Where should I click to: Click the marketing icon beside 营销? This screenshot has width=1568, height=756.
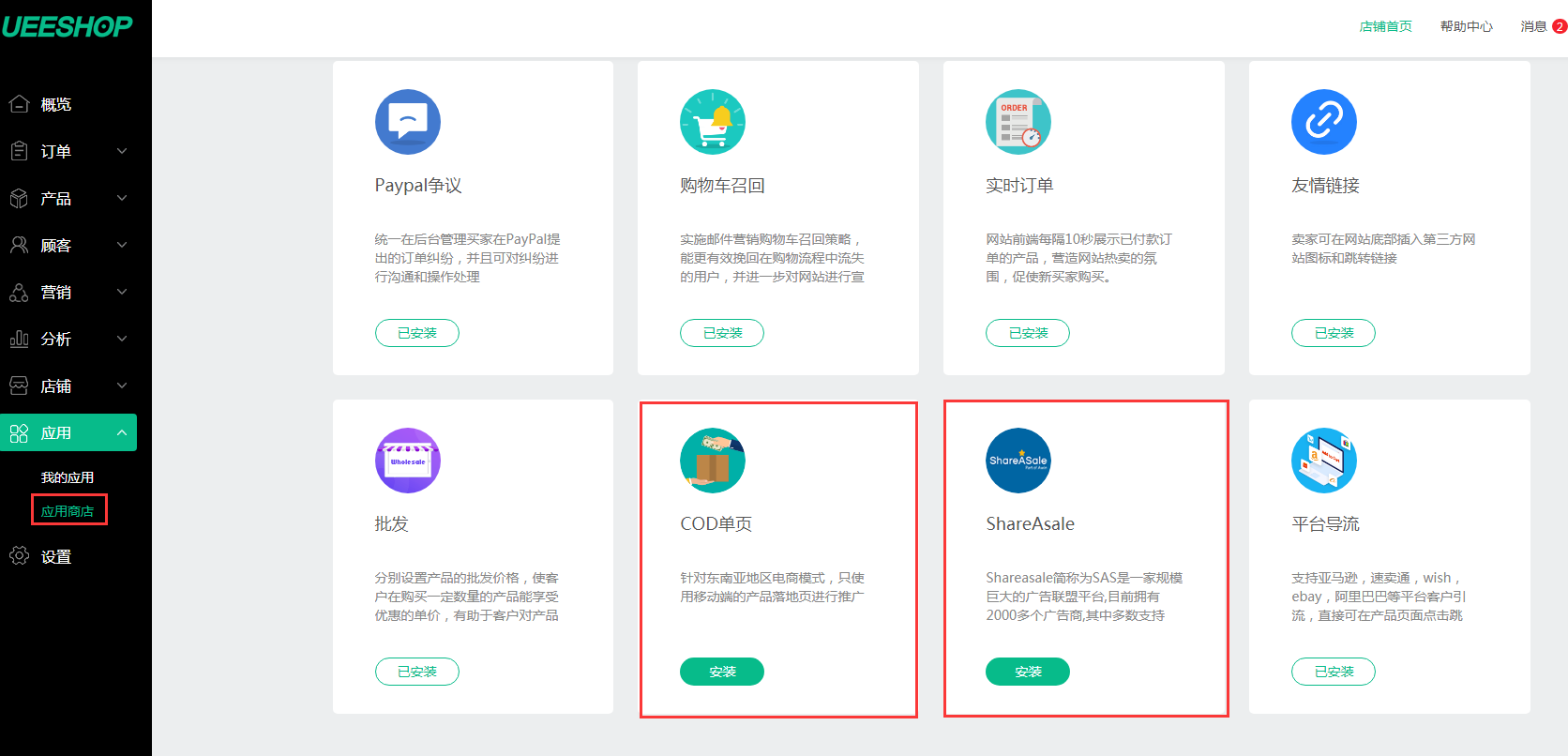(x=19, y=292)
